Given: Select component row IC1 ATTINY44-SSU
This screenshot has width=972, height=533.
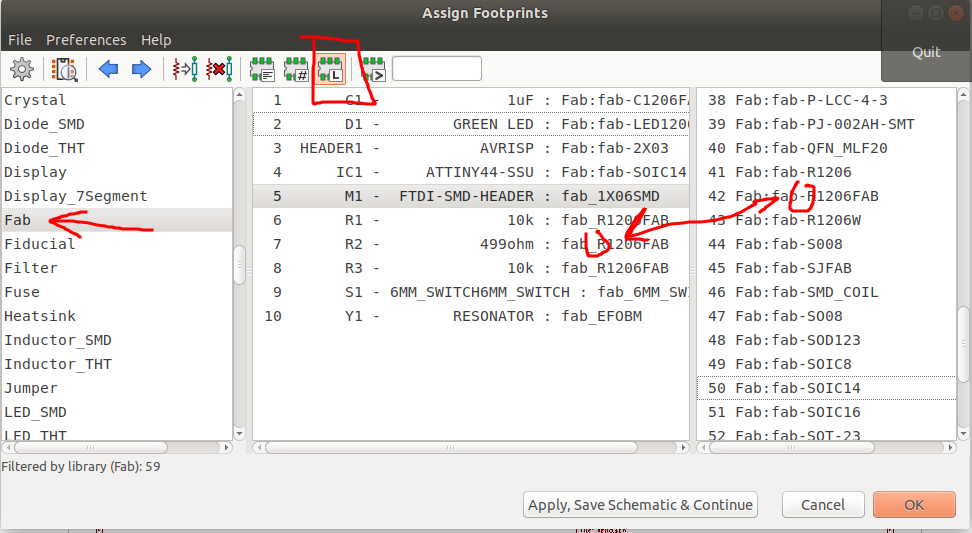Looking at the screenshot, I should pyautogui.click(x=471, y=172).
